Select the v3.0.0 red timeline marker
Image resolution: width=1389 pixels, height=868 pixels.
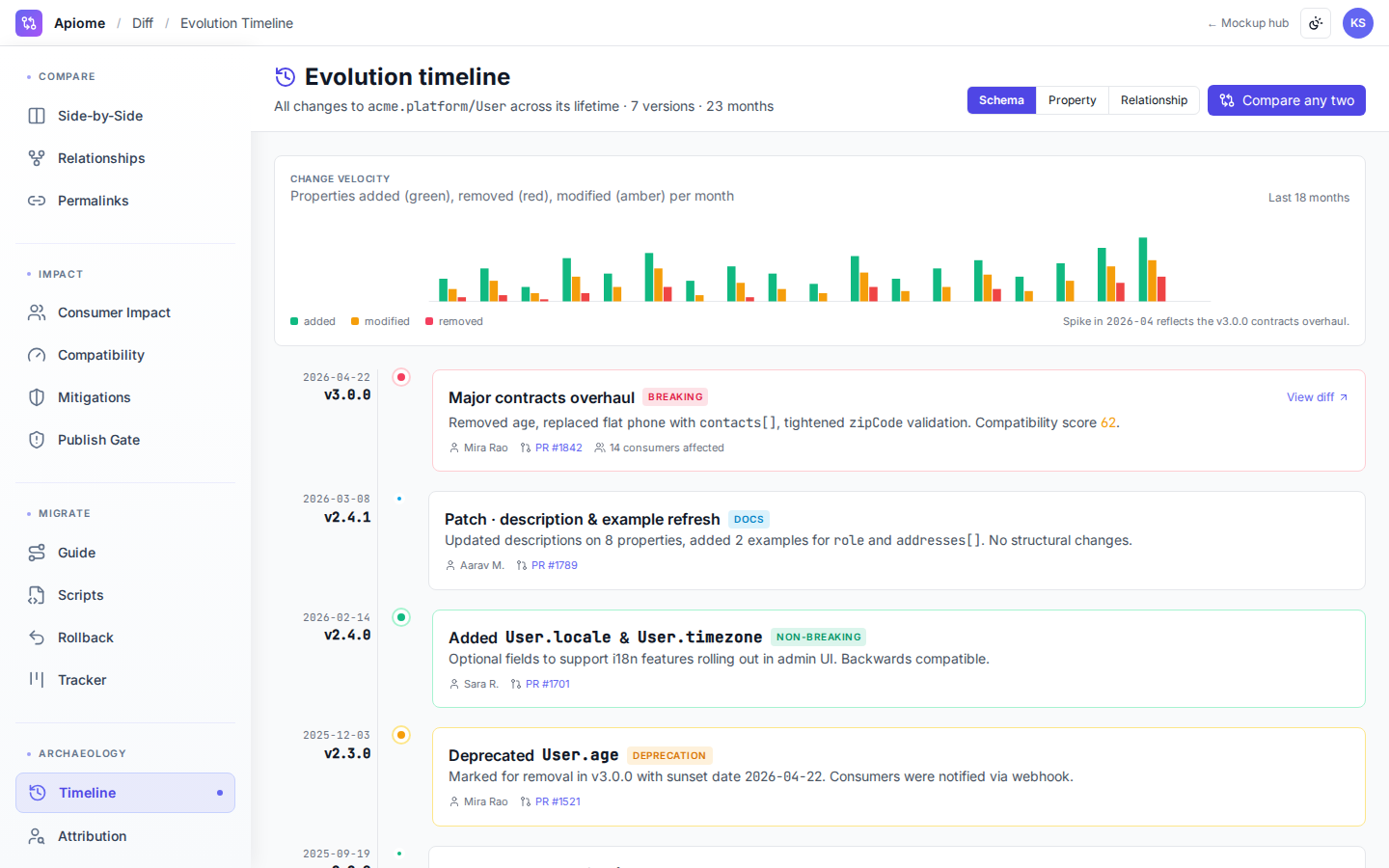(401, 377)
